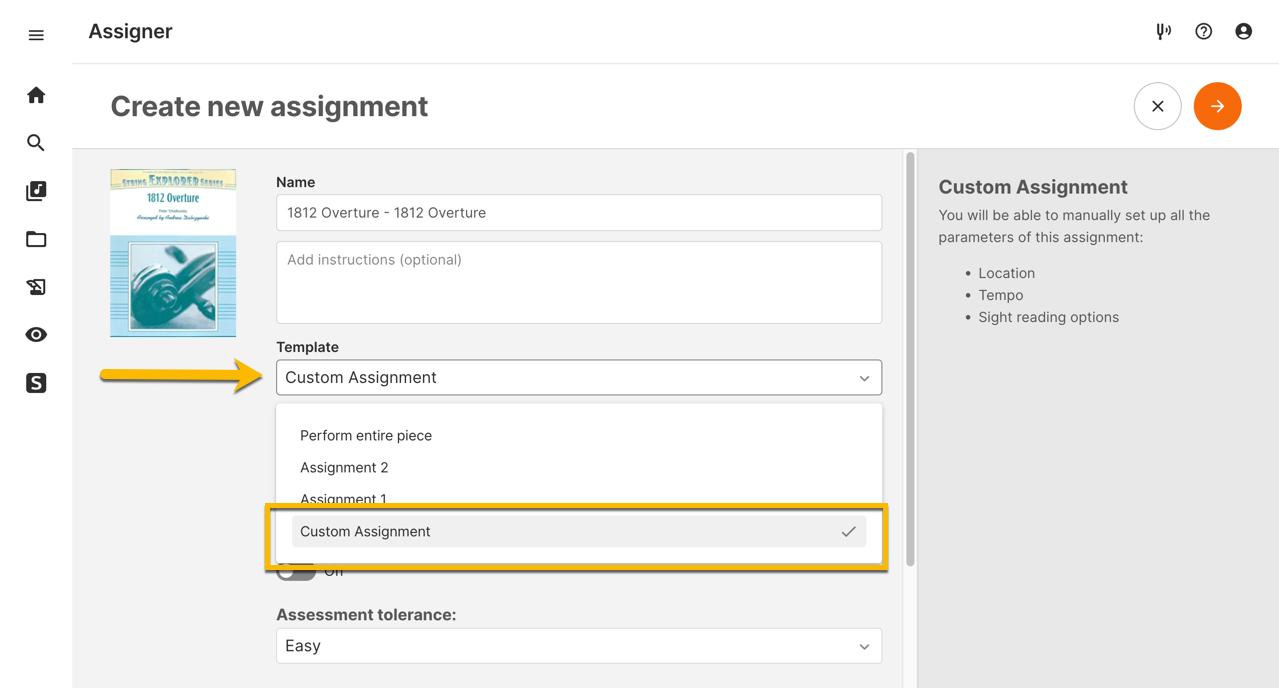Edit the assignment Name field

(x=579, y=213)
